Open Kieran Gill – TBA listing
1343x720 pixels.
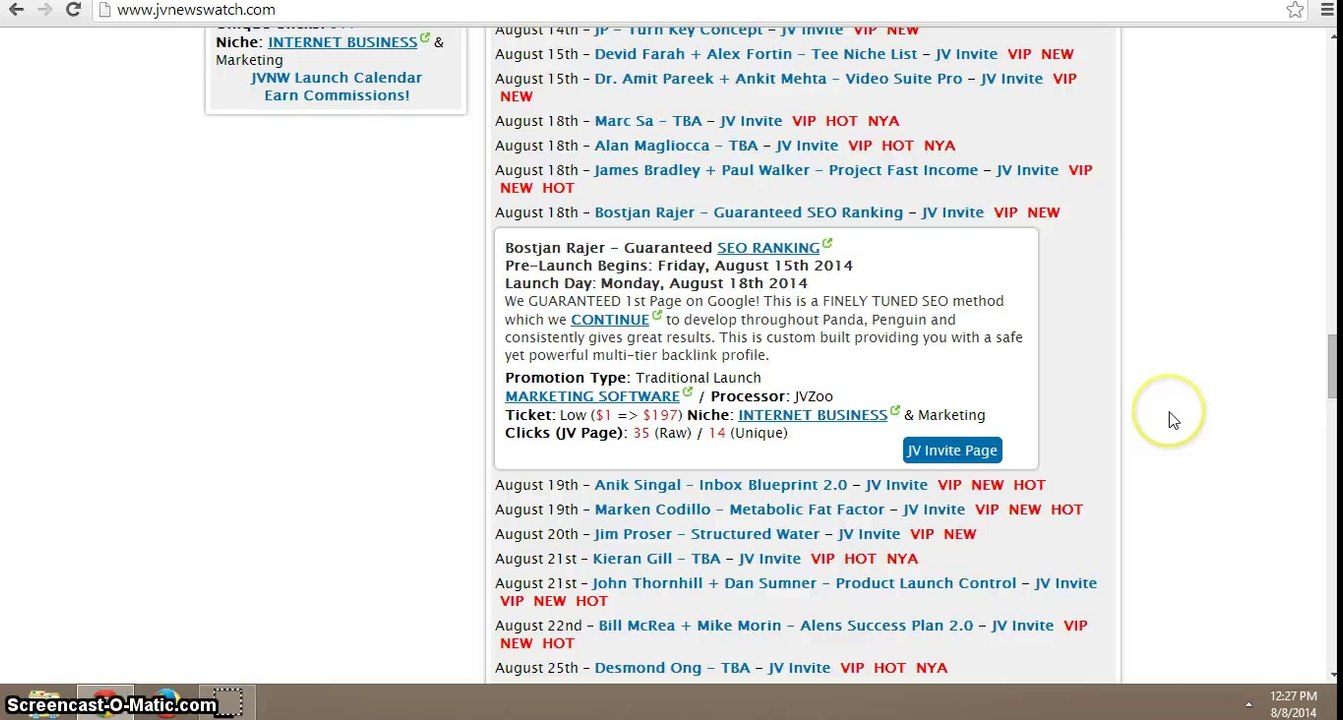(657, 559)
